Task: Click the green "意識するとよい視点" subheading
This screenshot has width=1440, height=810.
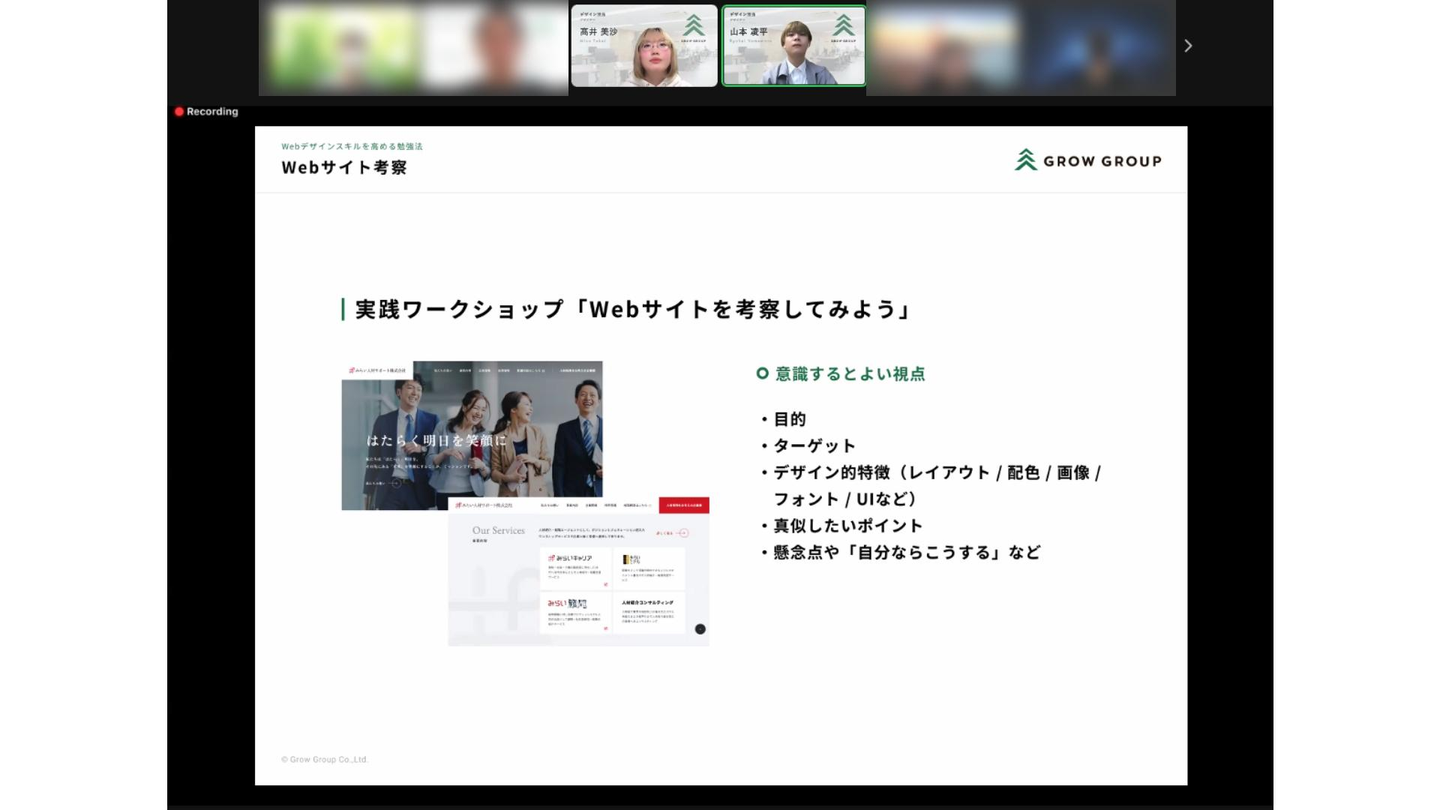Action: tap(850, 374)
